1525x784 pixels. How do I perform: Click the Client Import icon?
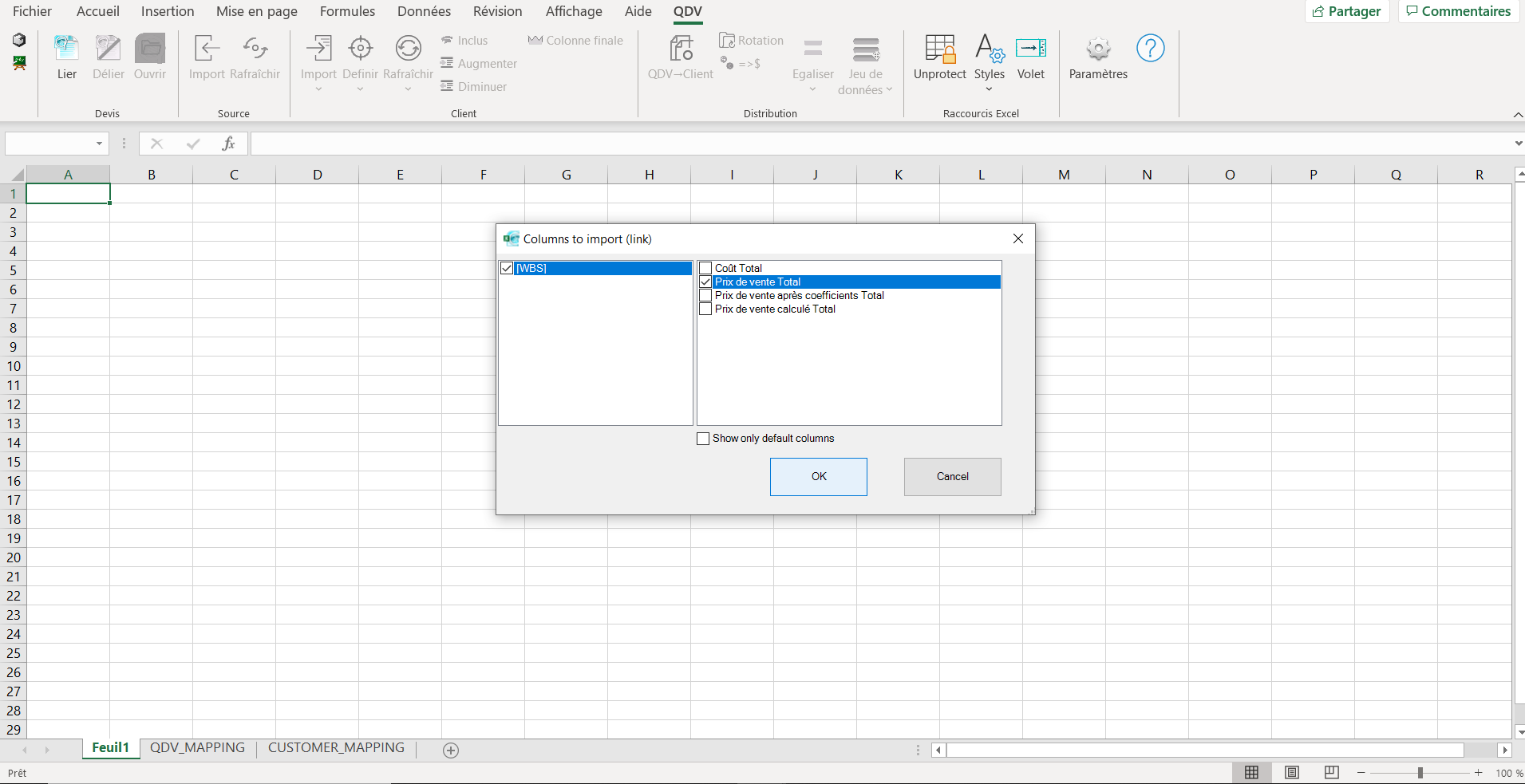point(318,49)
